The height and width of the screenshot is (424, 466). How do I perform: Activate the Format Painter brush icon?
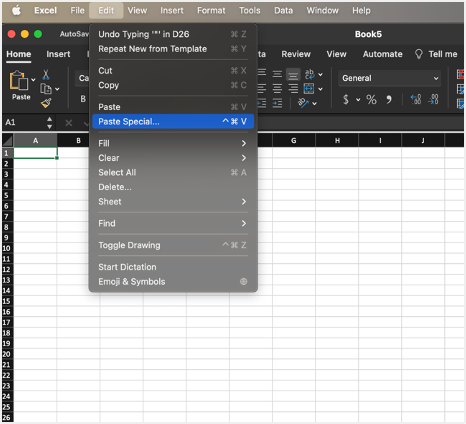tap(46, 103)
